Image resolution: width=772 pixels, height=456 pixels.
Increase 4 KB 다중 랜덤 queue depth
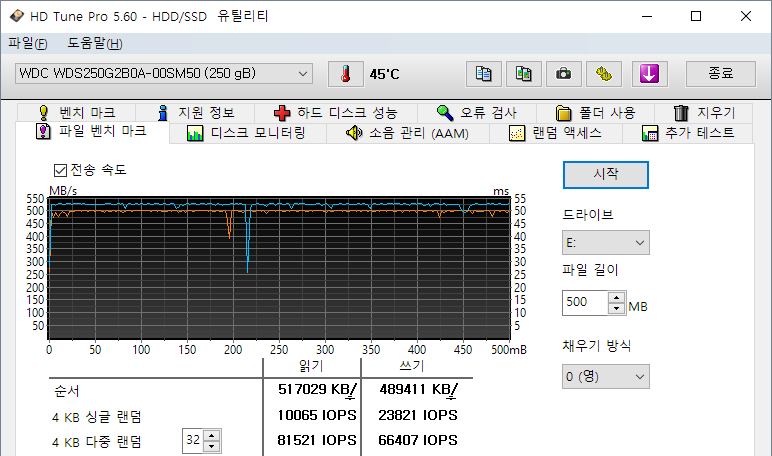(212, 436)
